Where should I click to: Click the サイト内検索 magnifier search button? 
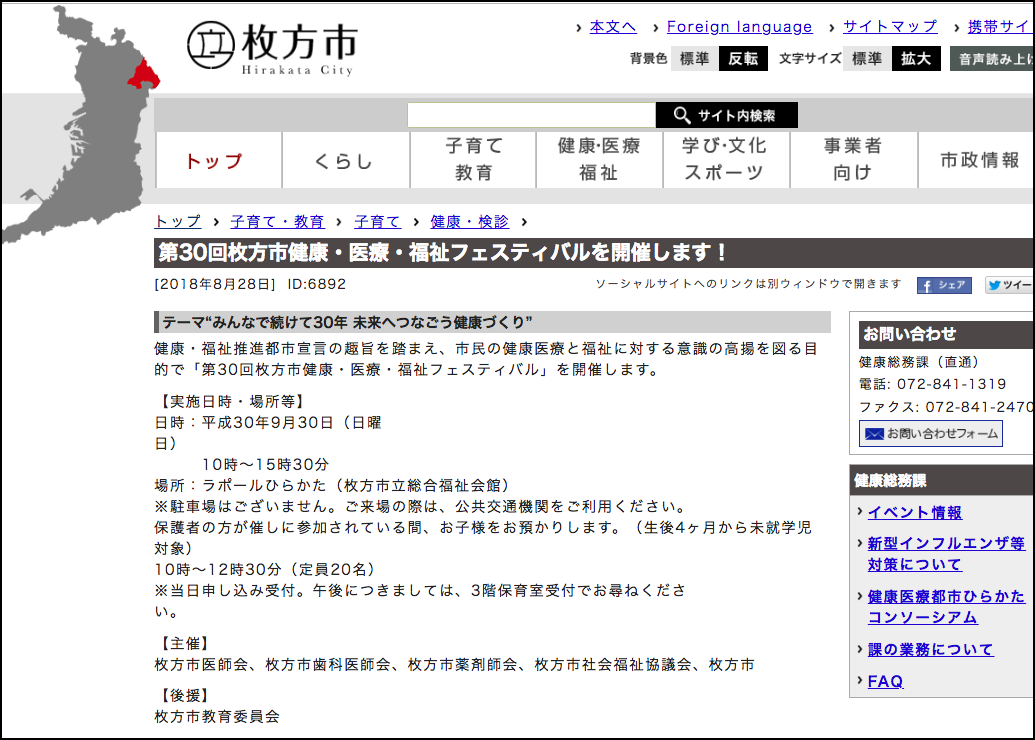[726, 115]
